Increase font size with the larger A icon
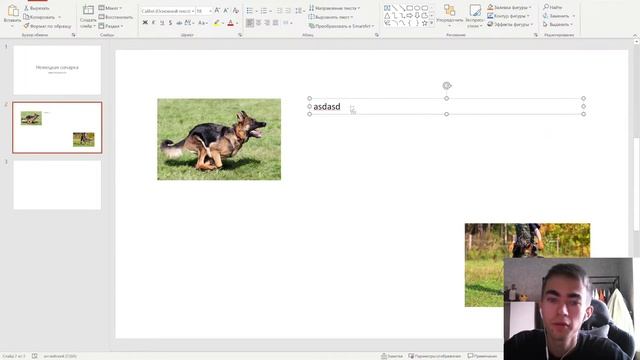Image resolution: width=640 pixels, height=360 pixels. pyautogui.click(x=217, y=11)
